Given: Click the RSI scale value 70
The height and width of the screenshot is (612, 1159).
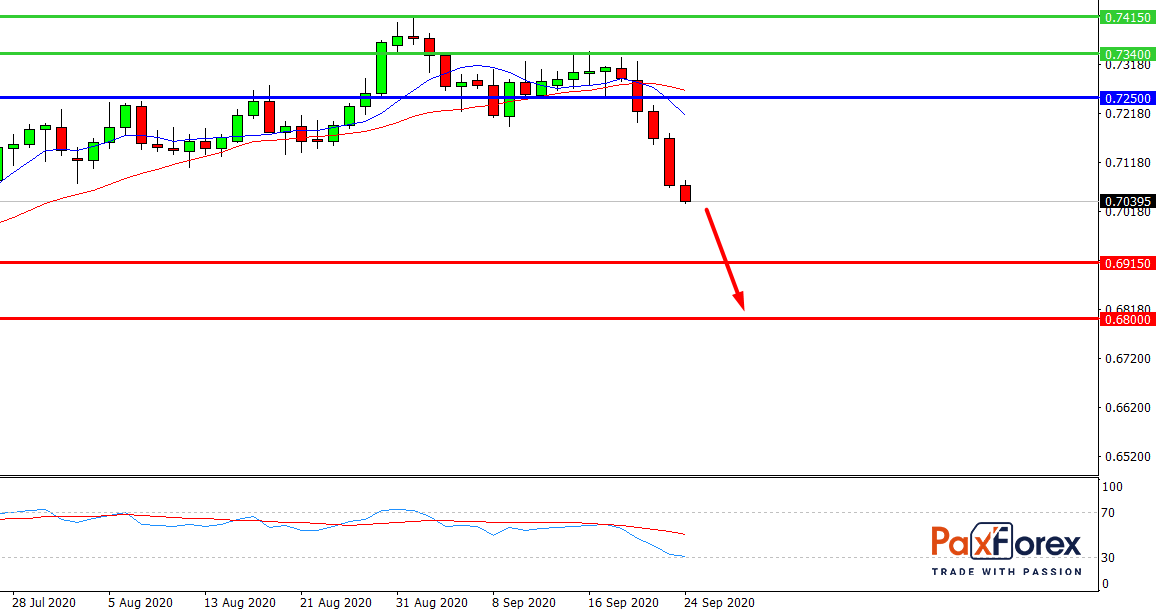Looking at the screenshot, I should (1108, 513).
